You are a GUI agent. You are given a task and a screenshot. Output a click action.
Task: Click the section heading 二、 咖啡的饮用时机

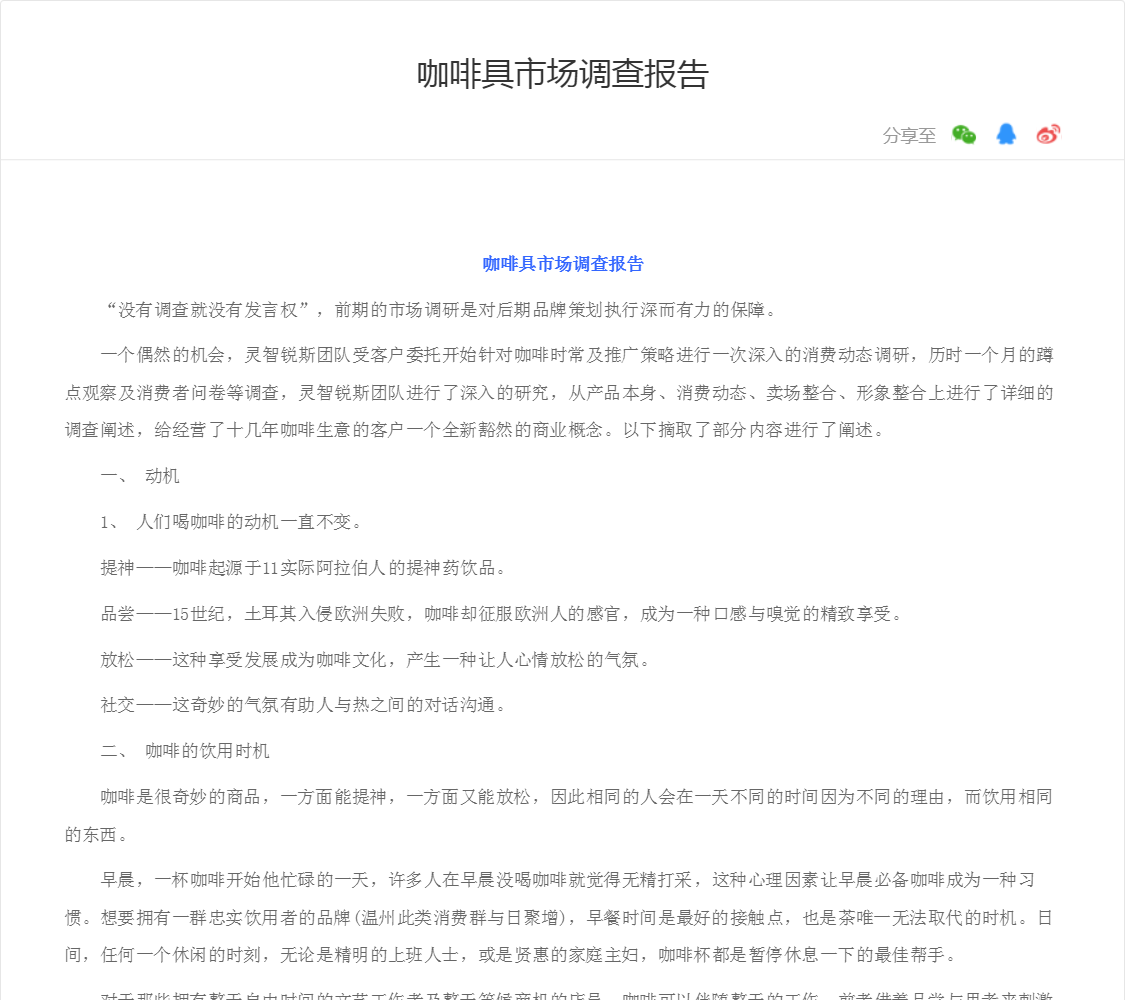[185, 751]
